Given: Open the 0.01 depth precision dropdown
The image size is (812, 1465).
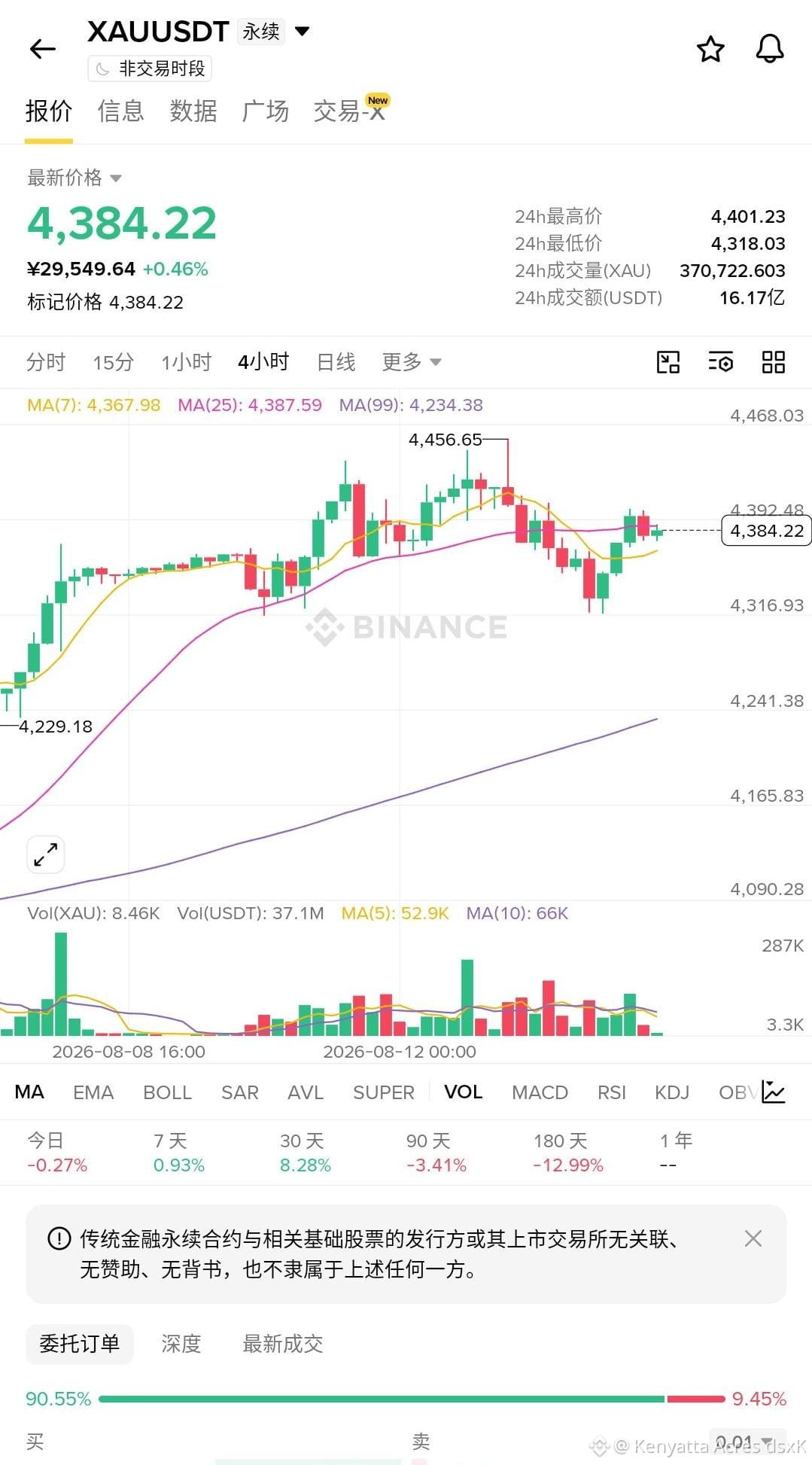Looking at the screenshot, I should pyautogui.click(x=747, y=1442).
